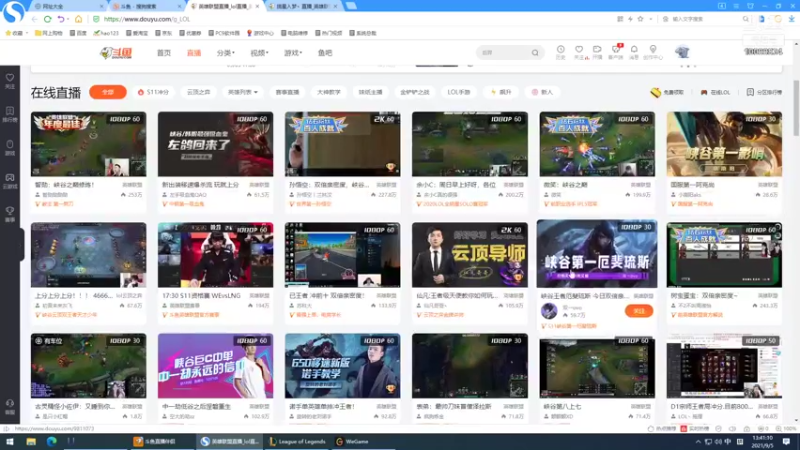Click the bookmark star in address bar

pyautogui.click(x=640, y=19)
